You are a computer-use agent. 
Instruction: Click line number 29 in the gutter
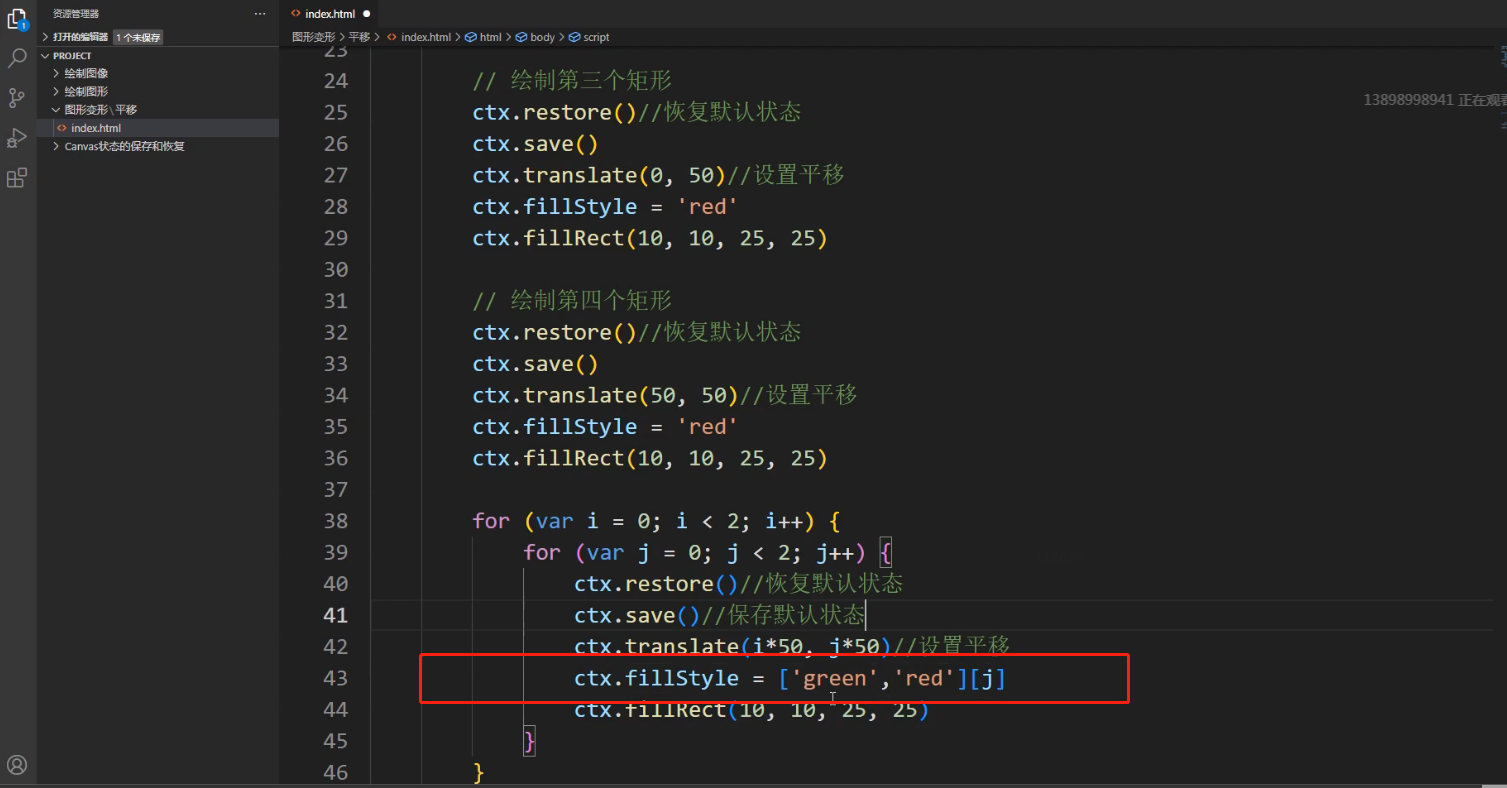[x=336, y=238]
